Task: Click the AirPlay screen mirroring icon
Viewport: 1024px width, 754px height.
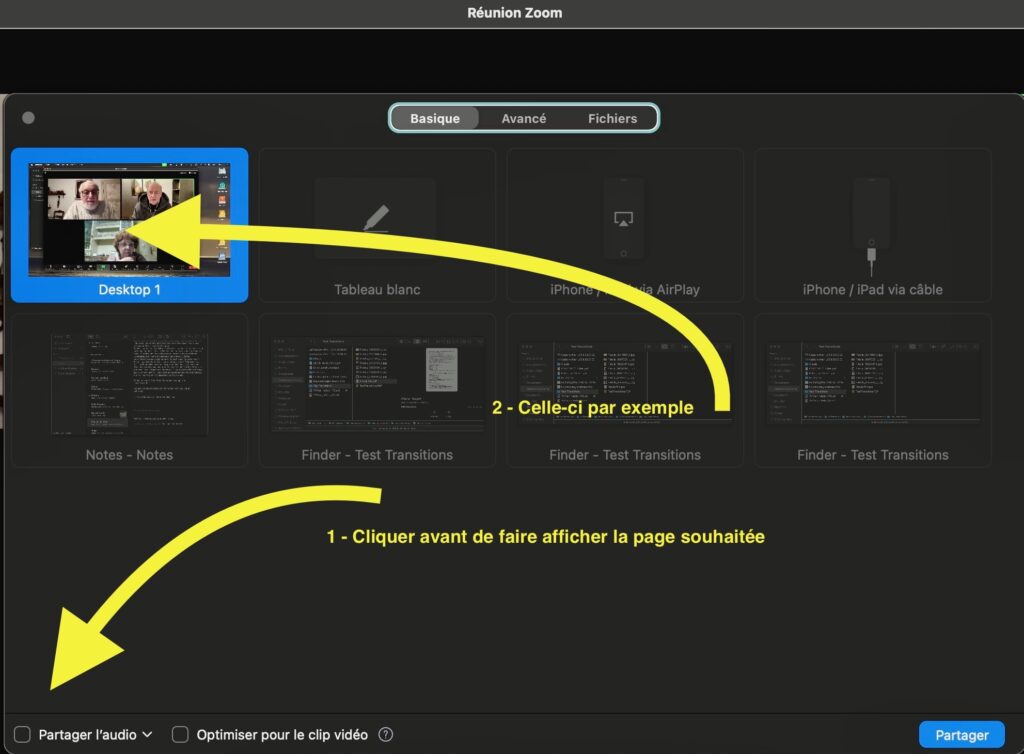Action: [624, 219]
